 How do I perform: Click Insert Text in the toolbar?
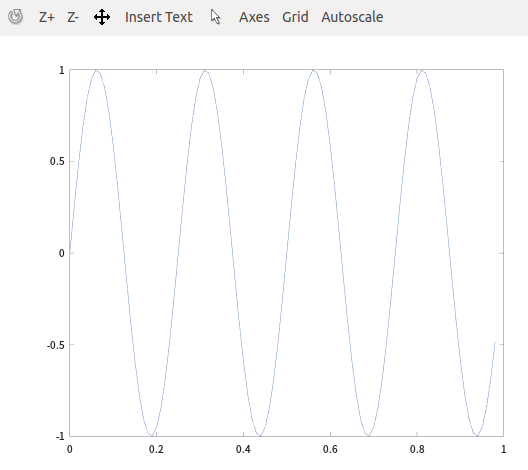tap(159, 17)
